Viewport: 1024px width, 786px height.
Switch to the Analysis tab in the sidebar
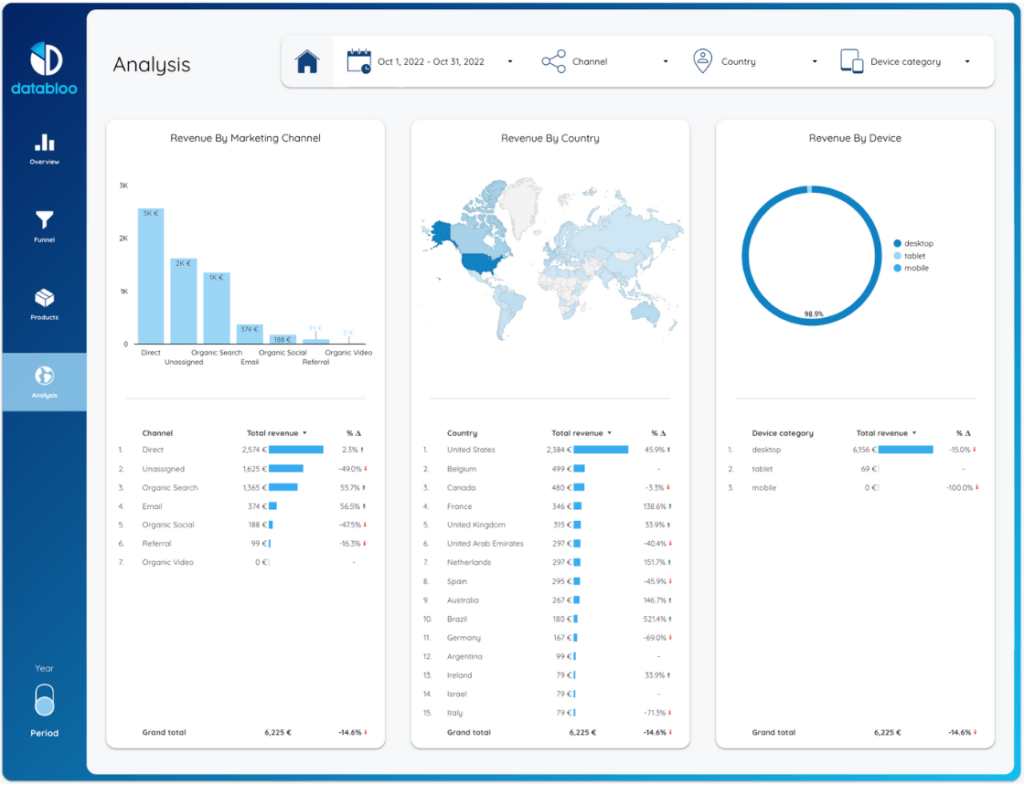tap(43, 381)
